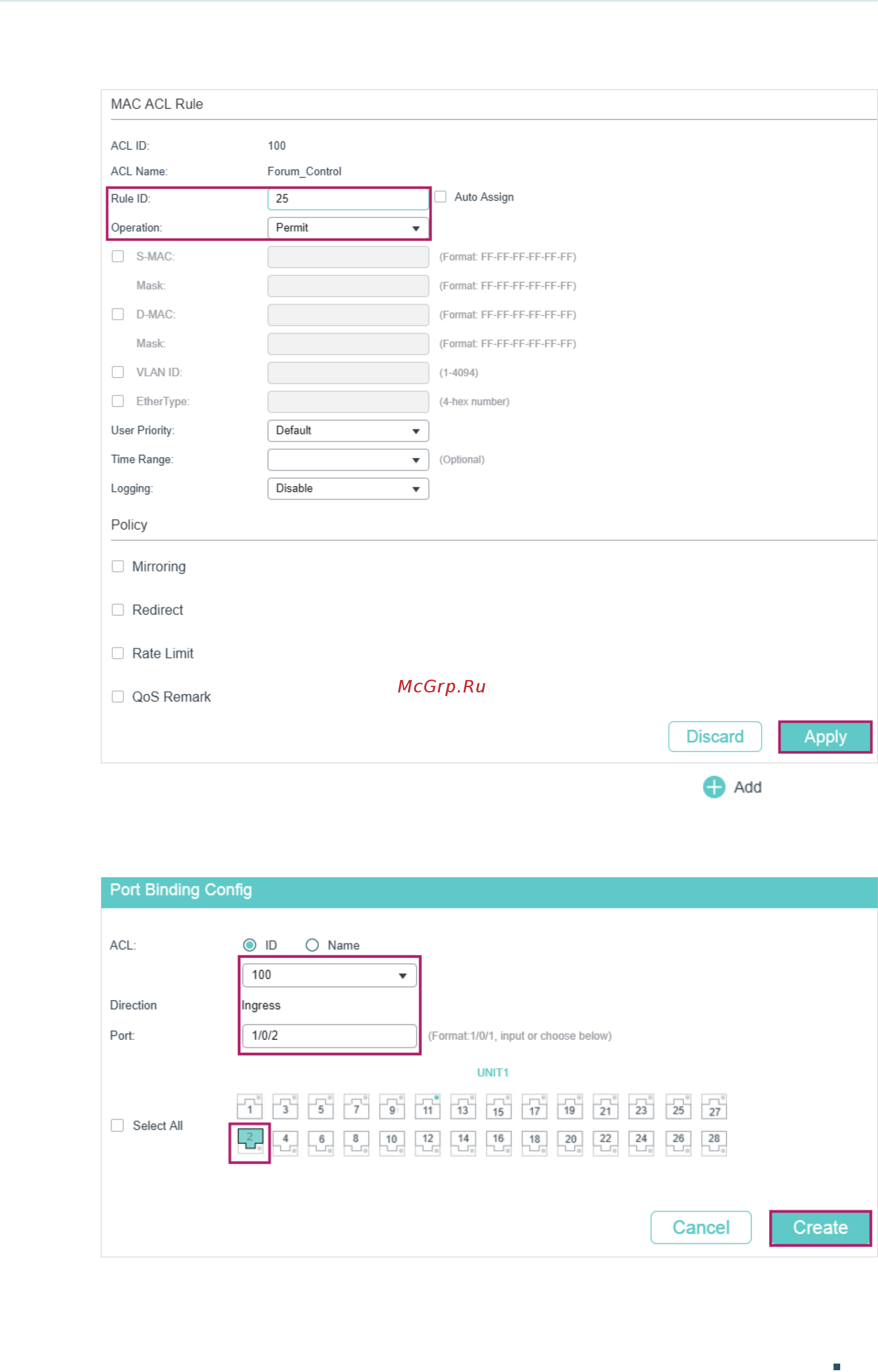This screenshot has height=1372, width=878.
Task: Open the ACL ID 100 dropdown
Action: (330, 975)
